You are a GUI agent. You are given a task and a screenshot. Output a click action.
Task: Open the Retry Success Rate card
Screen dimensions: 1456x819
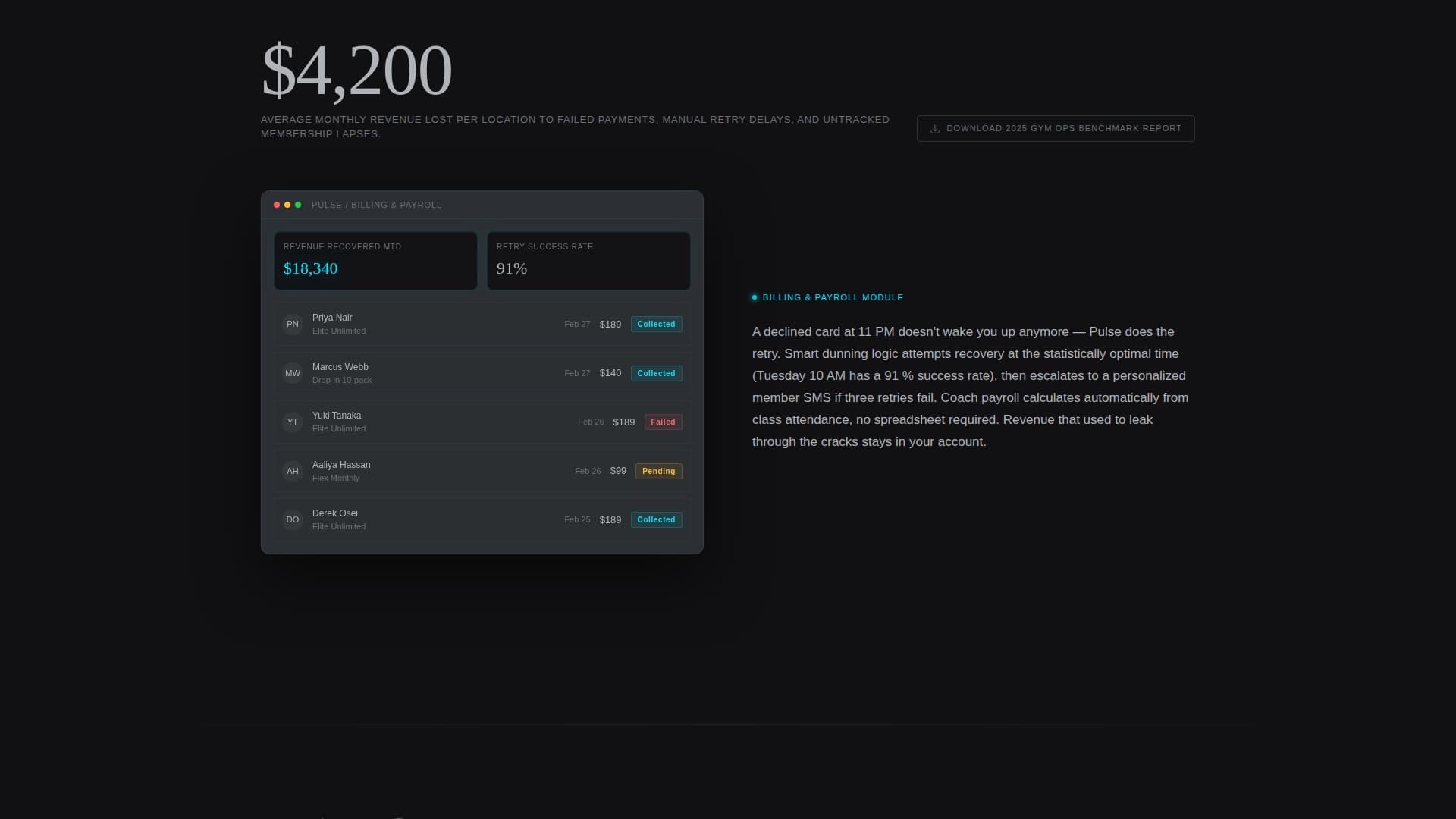point(588,261)
